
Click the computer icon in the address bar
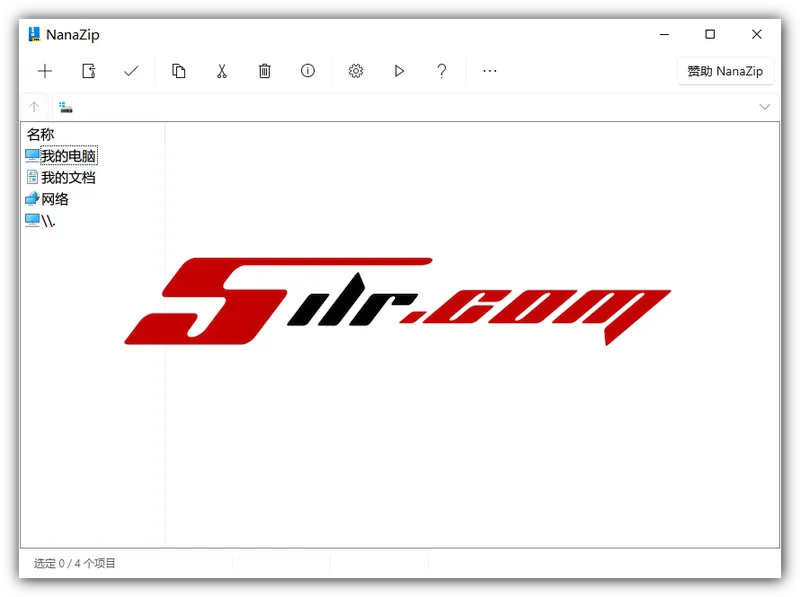click(x=66, y=107)
